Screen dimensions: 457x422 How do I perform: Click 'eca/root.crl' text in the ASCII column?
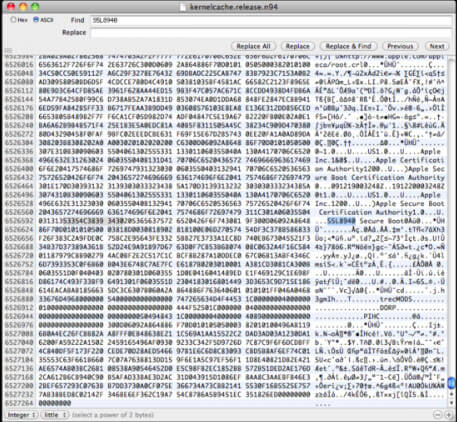coord(339,65)
